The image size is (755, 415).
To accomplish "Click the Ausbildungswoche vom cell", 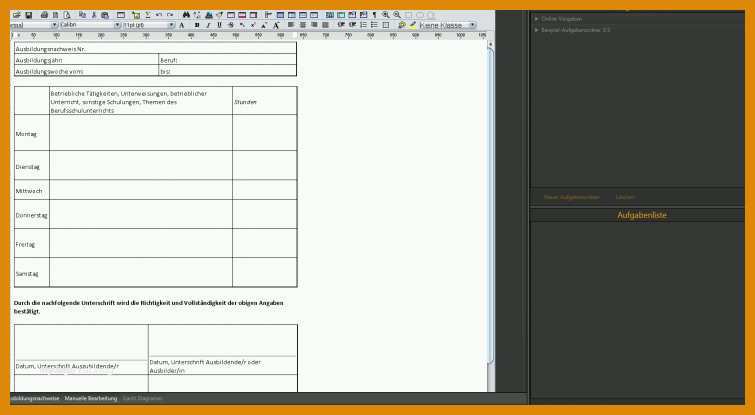I will [x=86, y=71].
